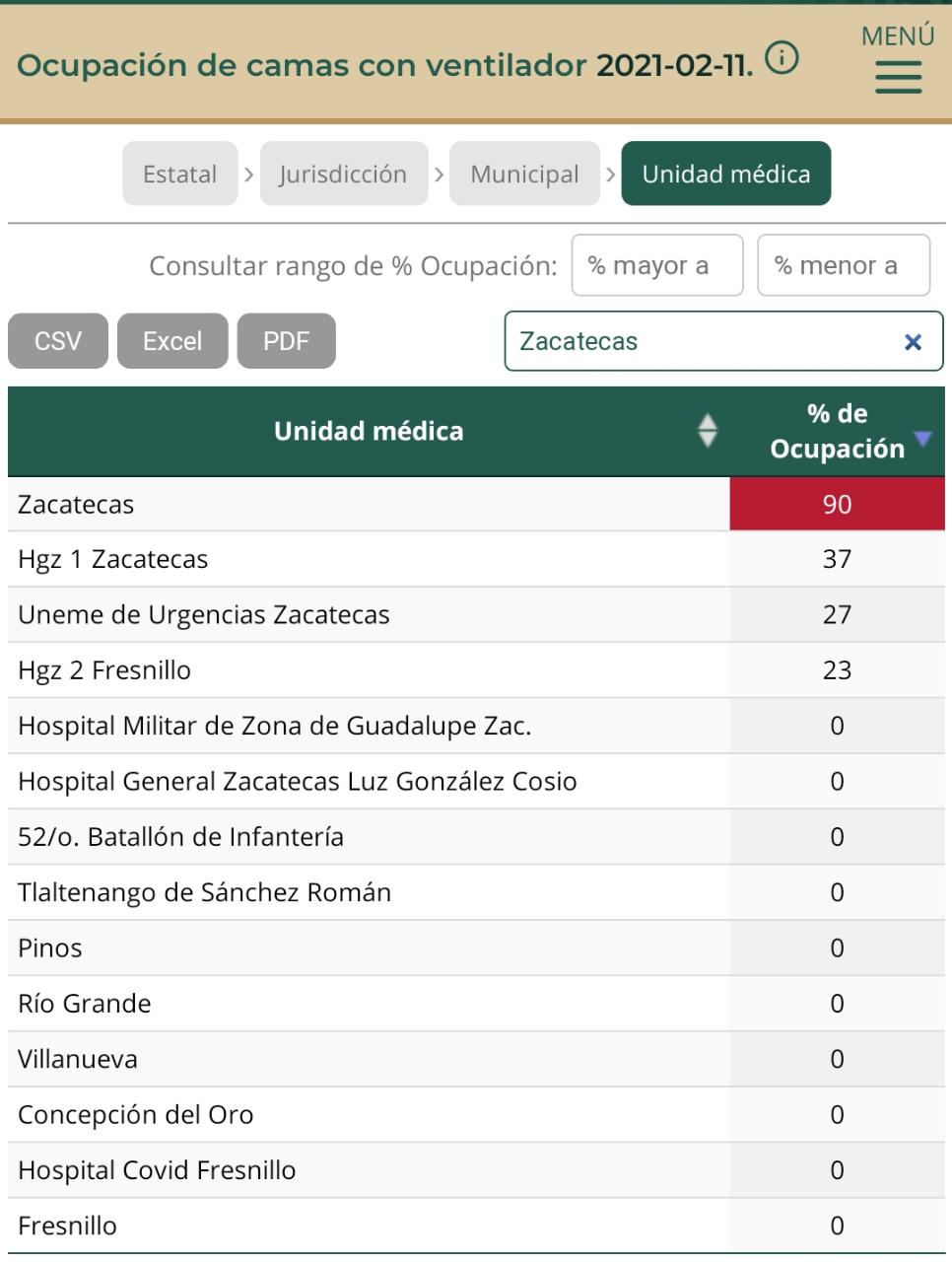Export table as CSV
The width and height of the screenshot is (952, 1262).
(58, 341)
